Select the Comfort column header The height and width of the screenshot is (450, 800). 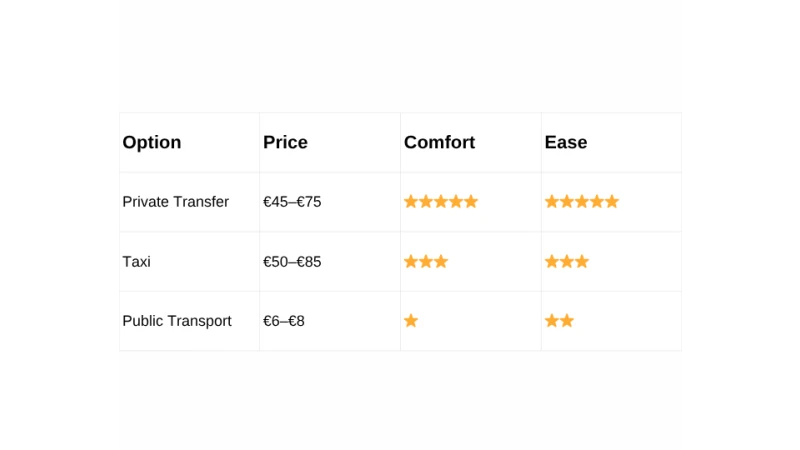click(439, 142)
